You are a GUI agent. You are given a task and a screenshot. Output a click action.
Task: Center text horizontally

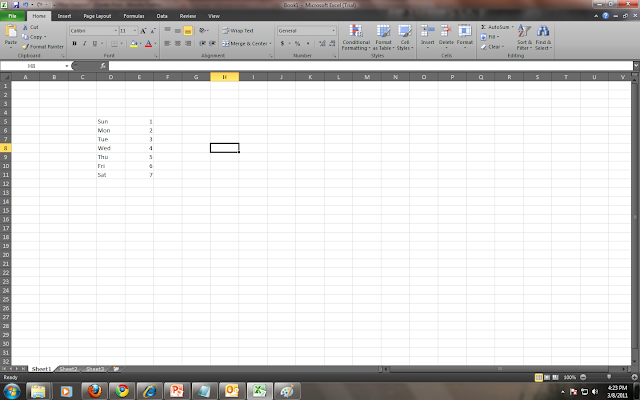pyautogui.click(x=178, y=43)
